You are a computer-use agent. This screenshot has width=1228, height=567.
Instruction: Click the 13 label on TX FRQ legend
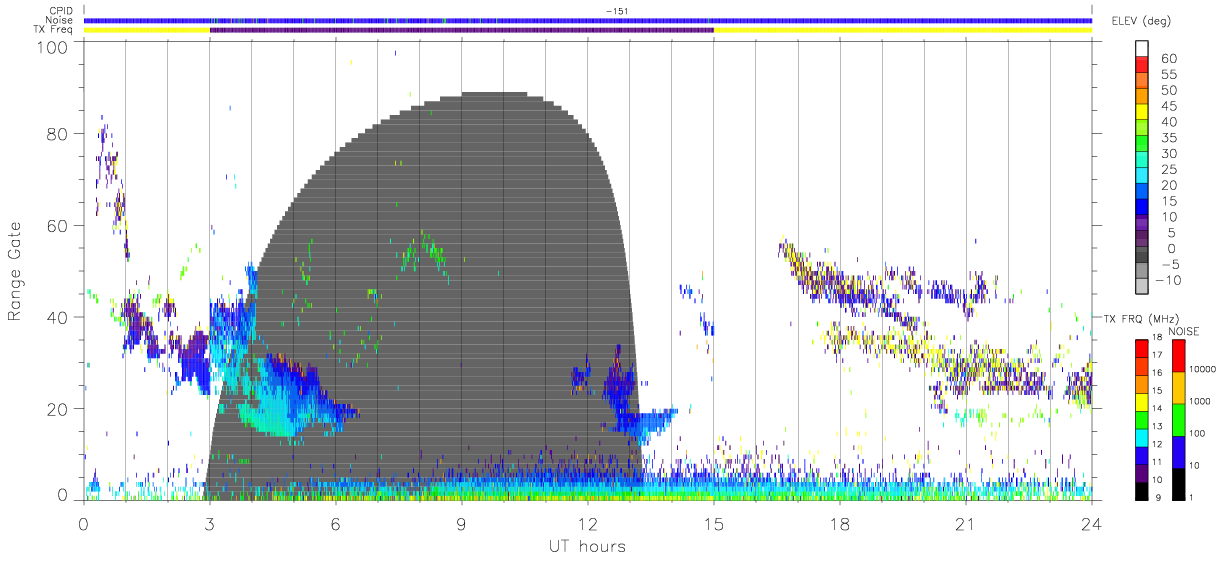1157,426
